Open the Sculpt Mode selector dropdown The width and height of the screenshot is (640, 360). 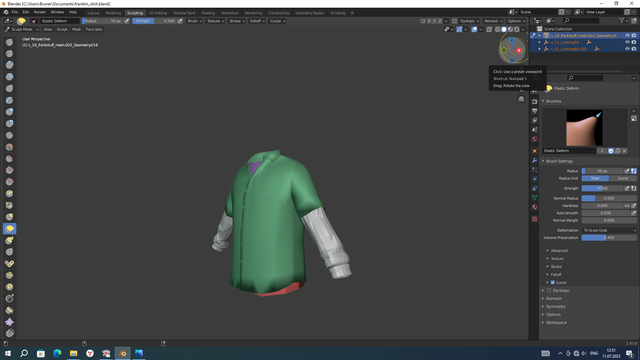coord(22,29)
